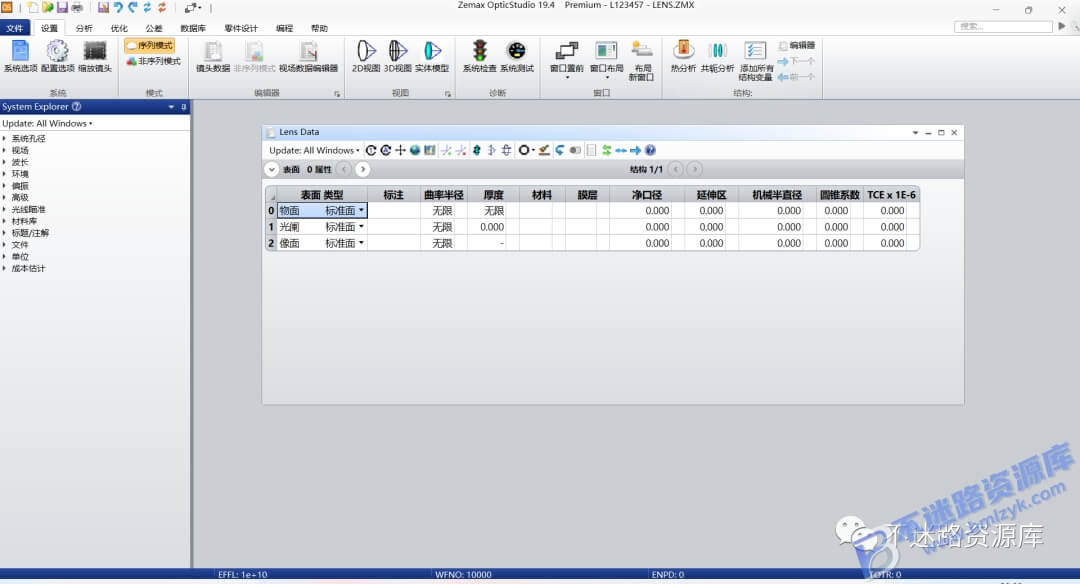1080x584 pixels.
Task: Show the 2D视图 layout
Action: (366, 56)
